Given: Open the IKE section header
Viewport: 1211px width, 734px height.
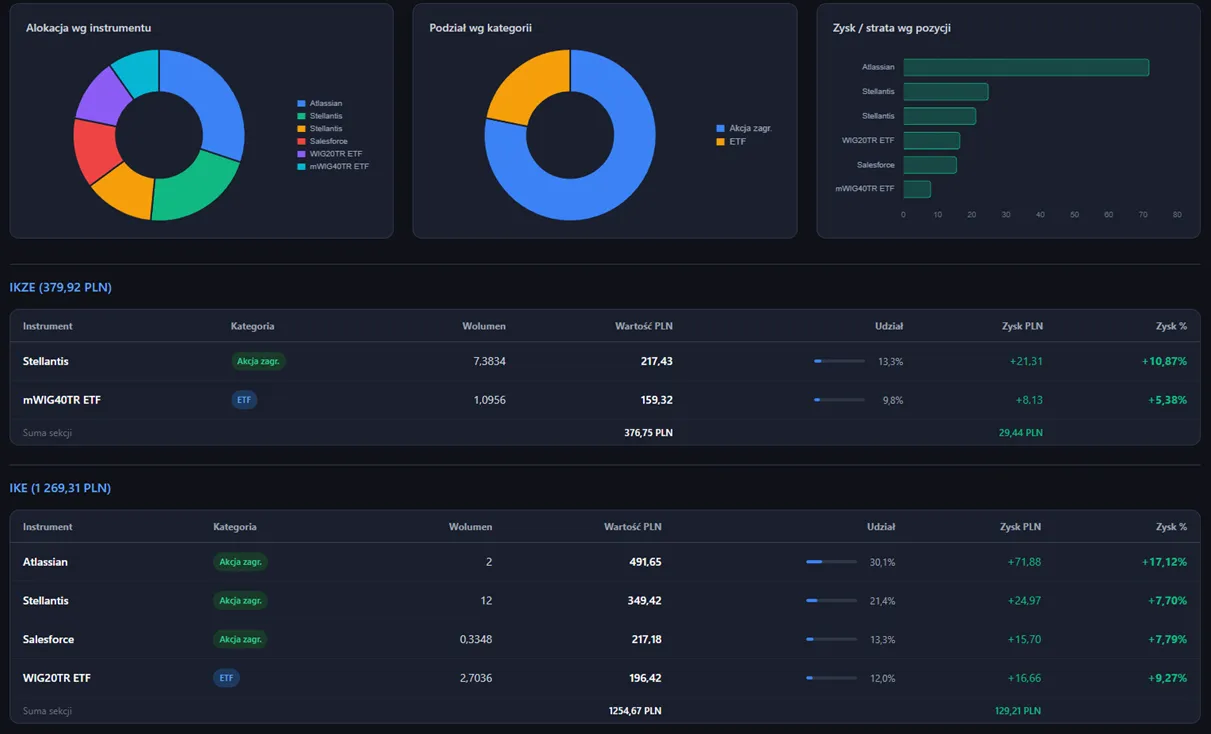Looking at the screenshot, I should (60, 489).
